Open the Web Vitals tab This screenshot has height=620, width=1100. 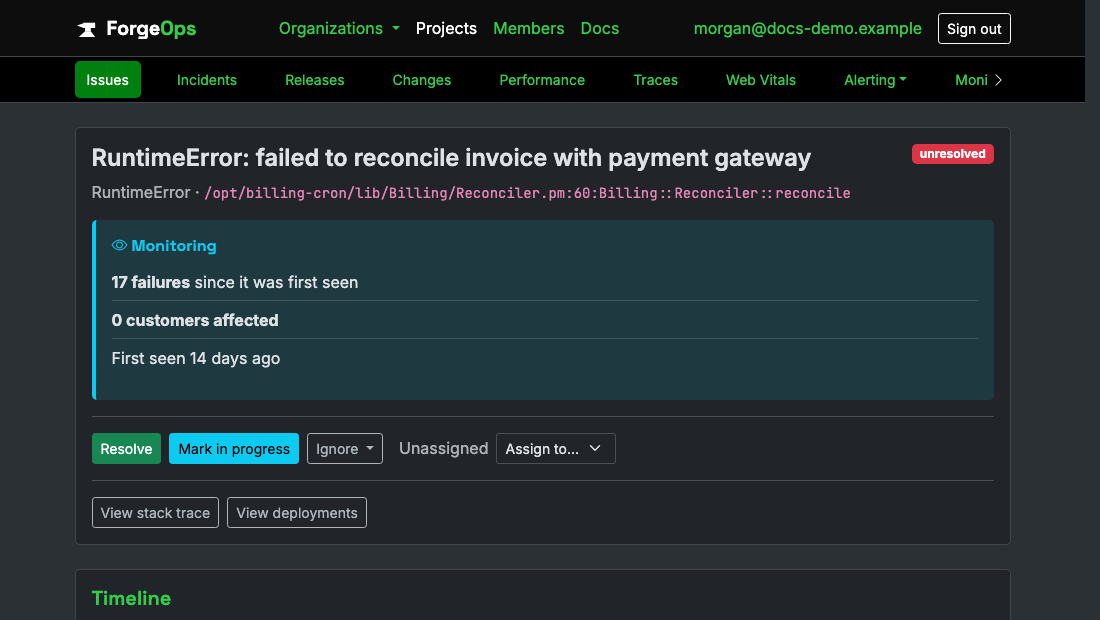pos(760,80)
